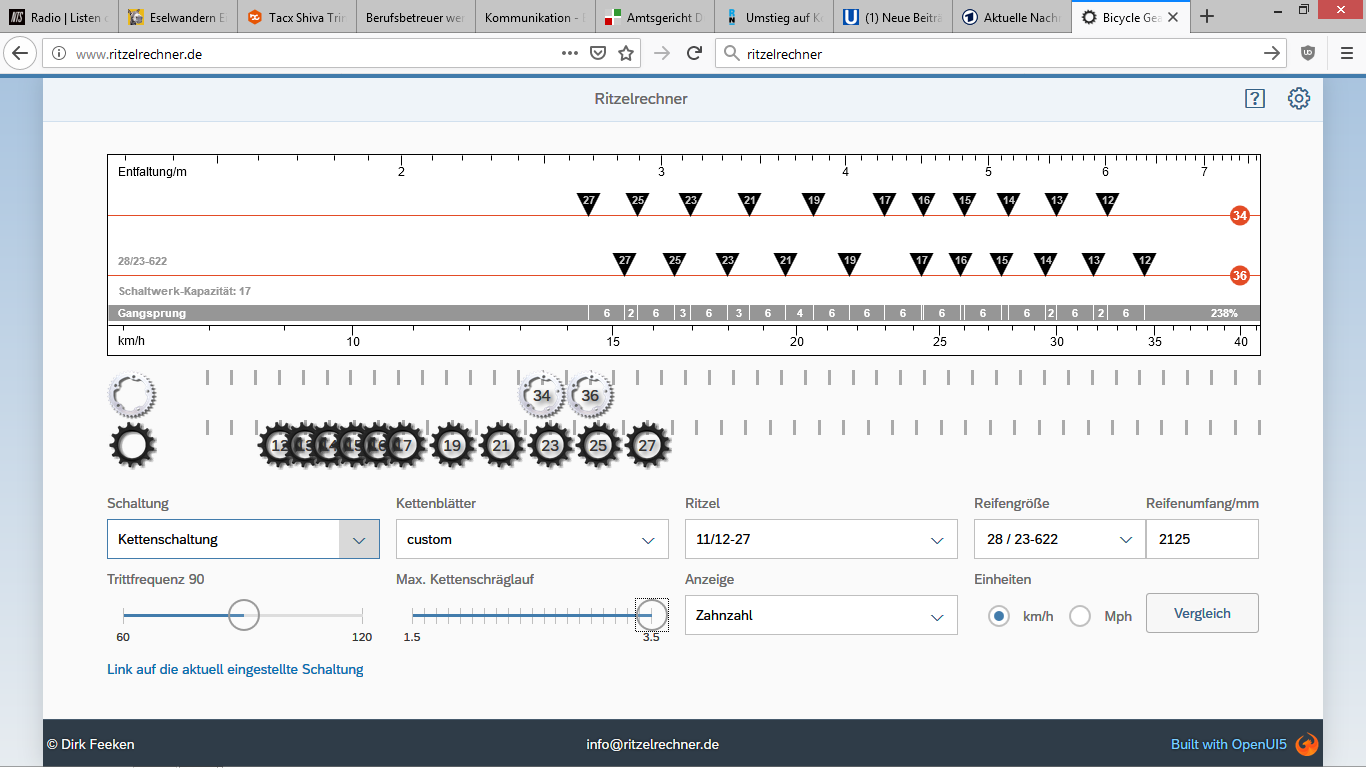Open link auf die aktuell eingestellte Schaltung
This screenshot has width=1366, height=768.
pos(235,669)
